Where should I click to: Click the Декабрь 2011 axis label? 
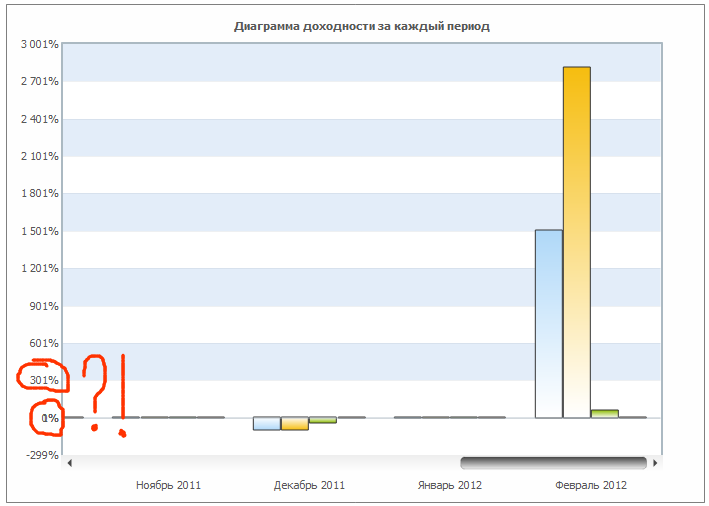[x=309, y=485]
